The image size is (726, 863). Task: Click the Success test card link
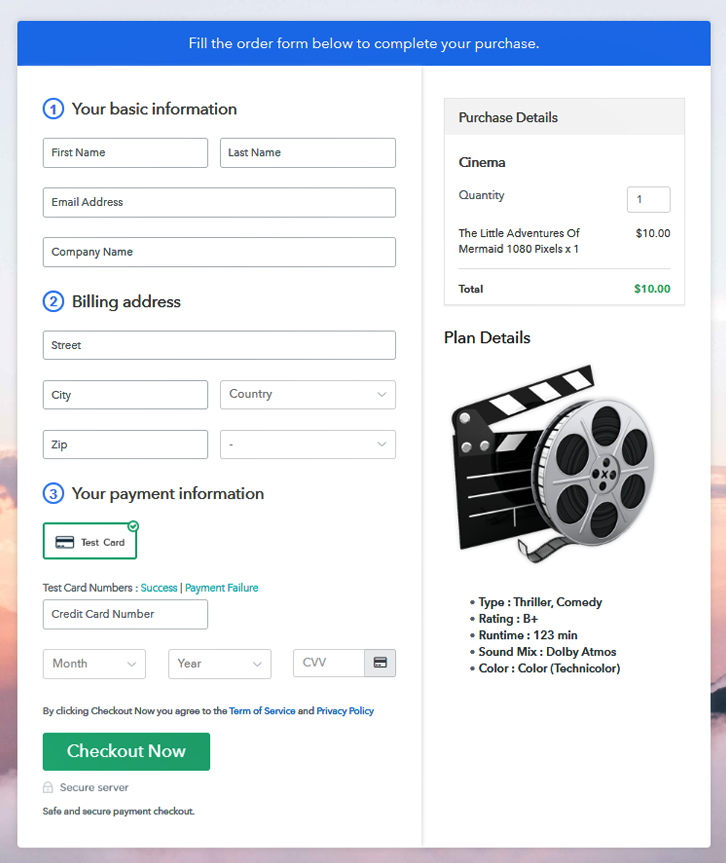(x=159, y=588)
